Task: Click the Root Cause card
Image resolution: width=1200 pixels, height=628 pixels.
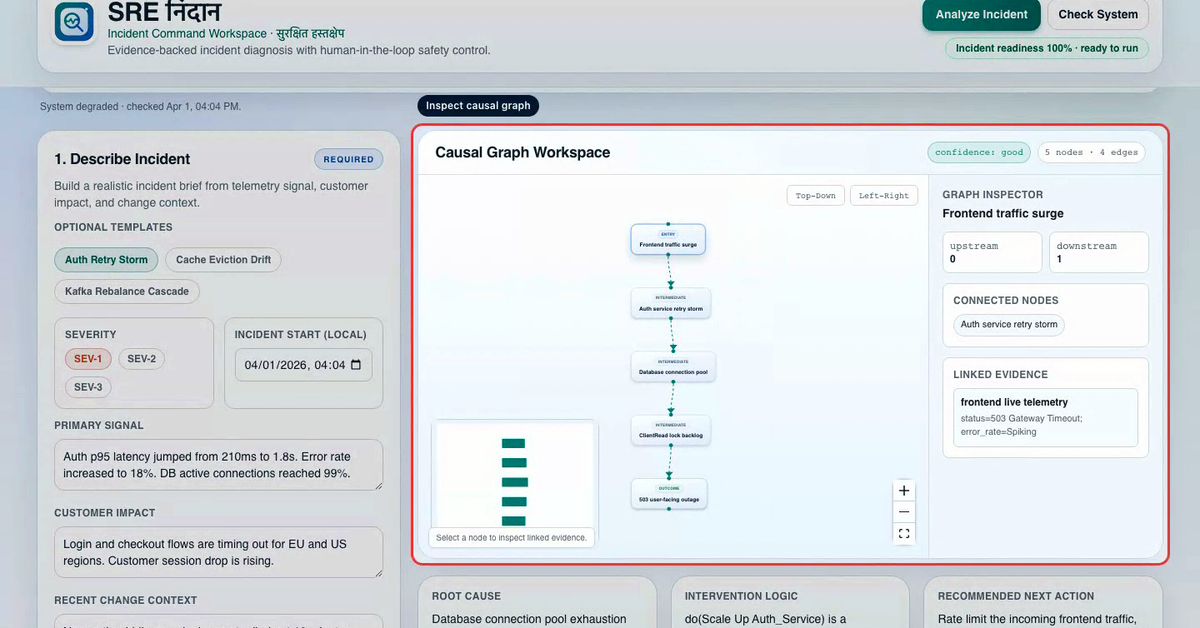Action: coord(538,603)
